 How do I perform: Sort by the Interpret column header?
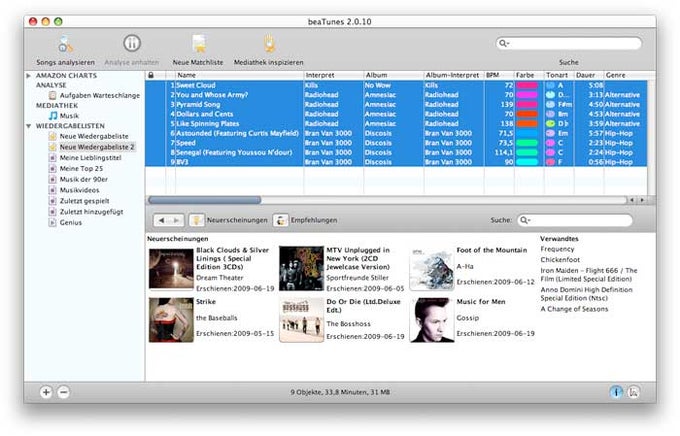[x=333, y=75]
